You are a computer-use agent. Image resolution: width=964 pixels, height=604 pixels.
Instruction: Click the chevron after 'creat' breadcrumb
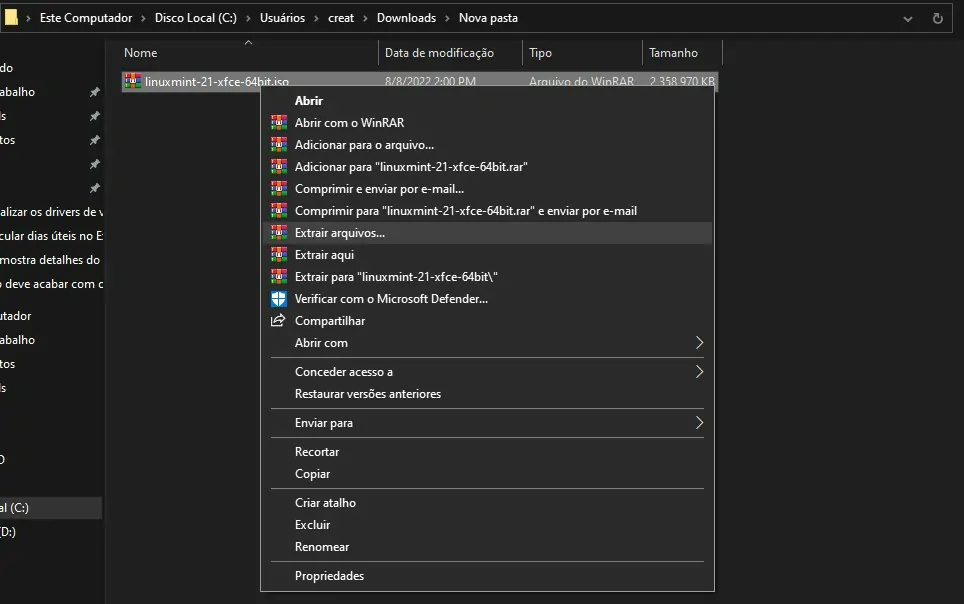coord(365,18)
